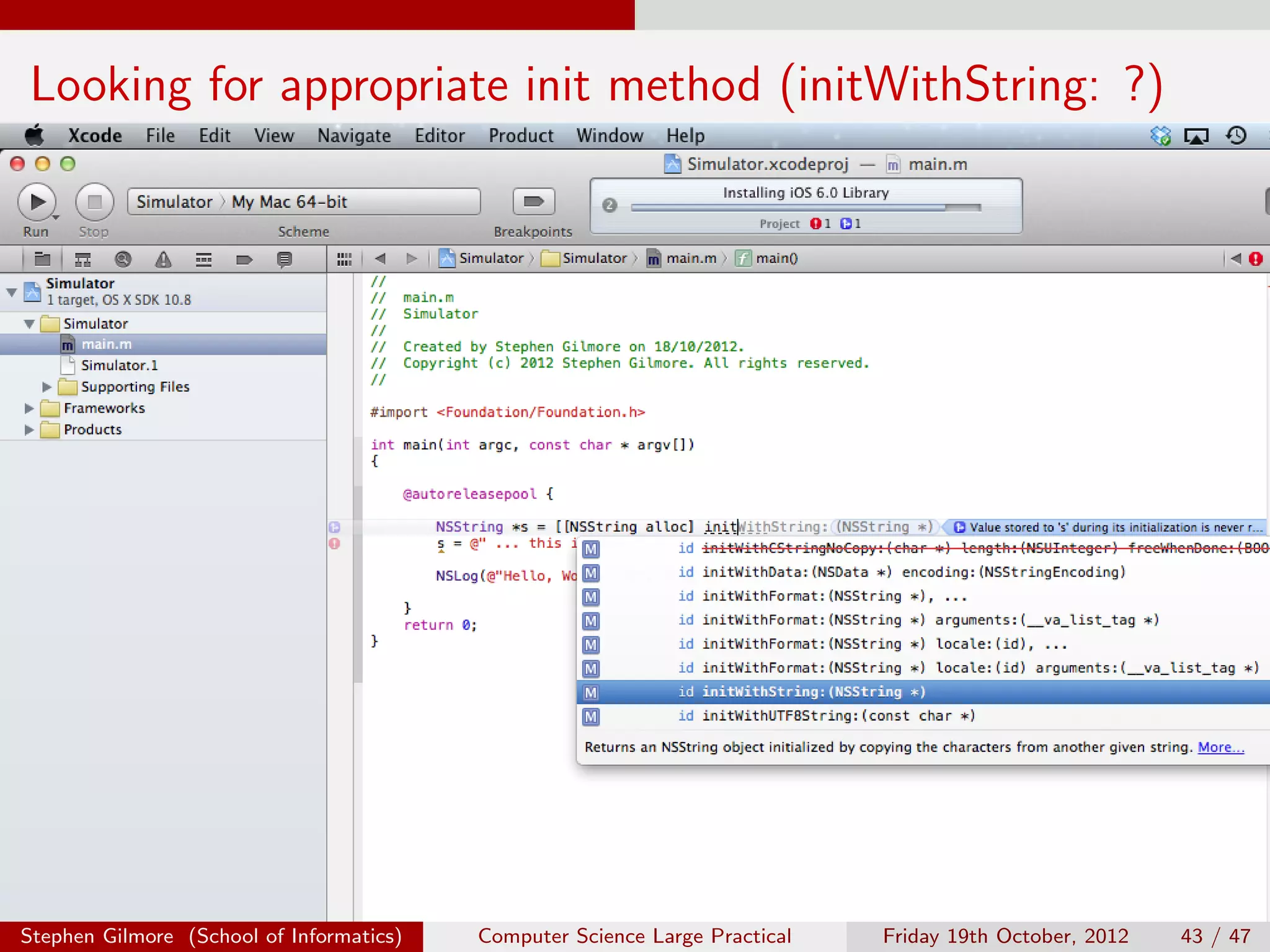Click the AirPlay display menu bar icon
The image size is (1270, 952).
1196,136
